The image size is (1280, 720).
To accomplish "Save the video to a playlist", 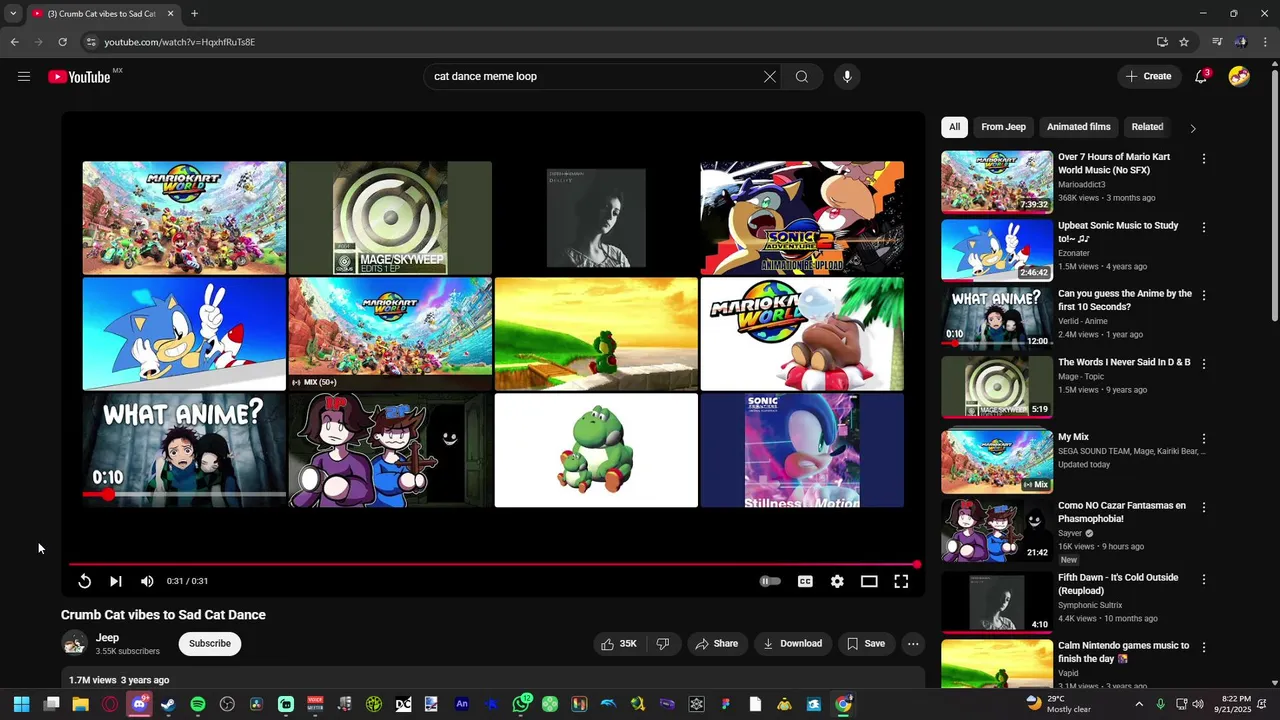I will click(866, 644).
